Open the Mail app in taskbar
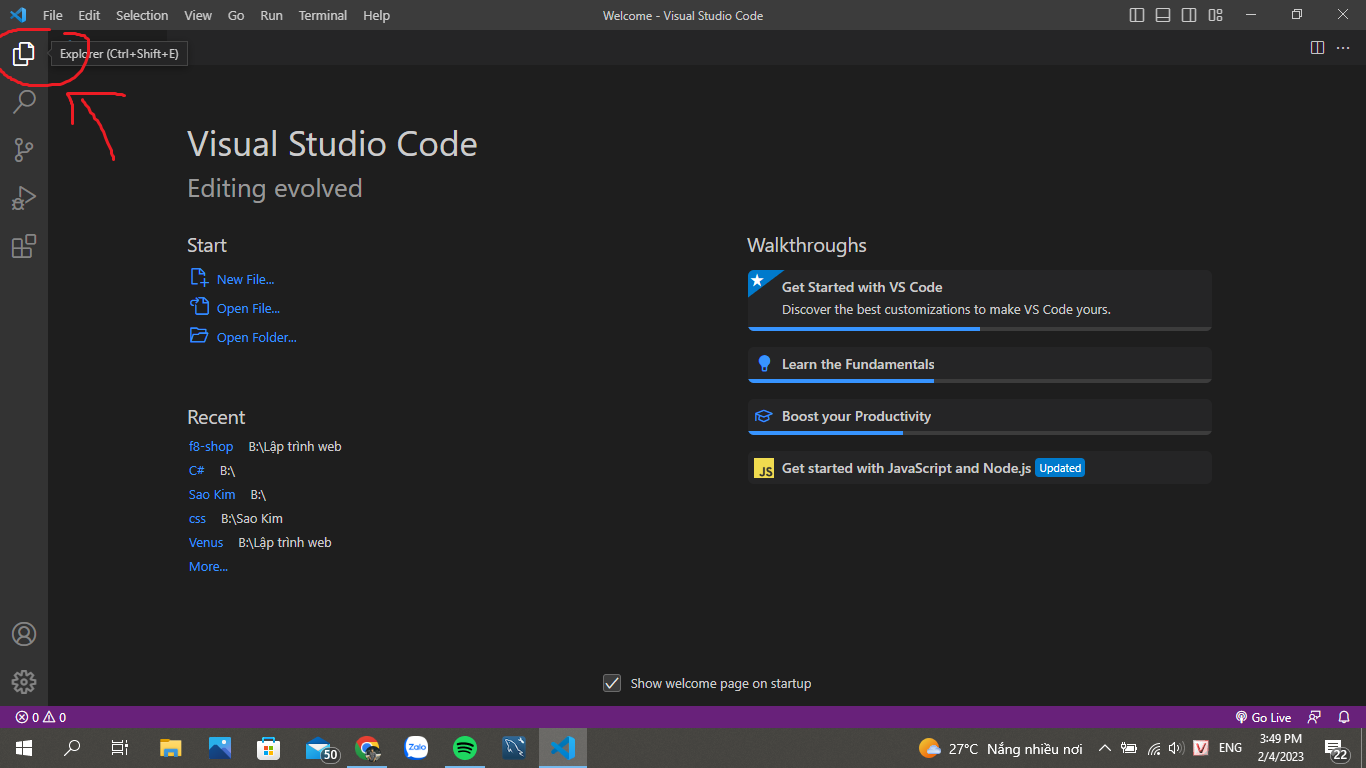The height and width of the screenshot is (768, 1366). pyautogui.click(x=320, y=748)
